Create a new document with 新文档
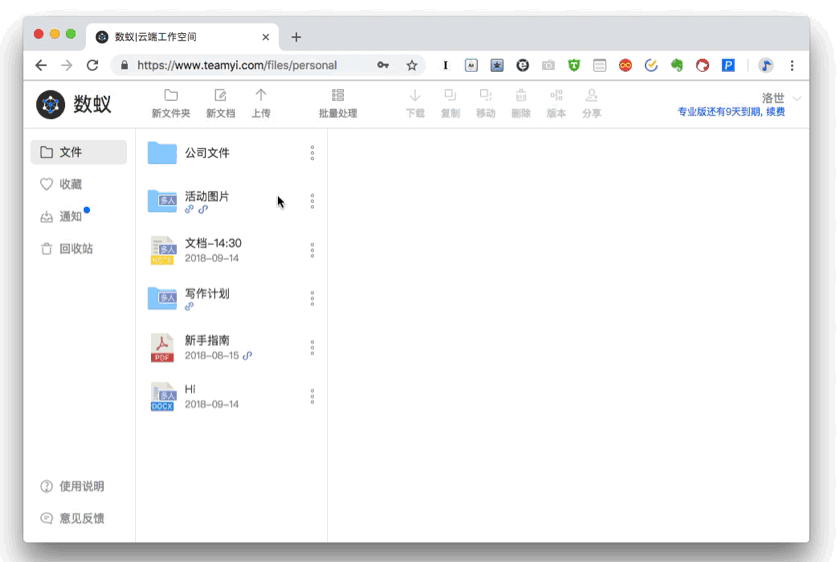This screenshot has height=562, width=840. (221, 103)
